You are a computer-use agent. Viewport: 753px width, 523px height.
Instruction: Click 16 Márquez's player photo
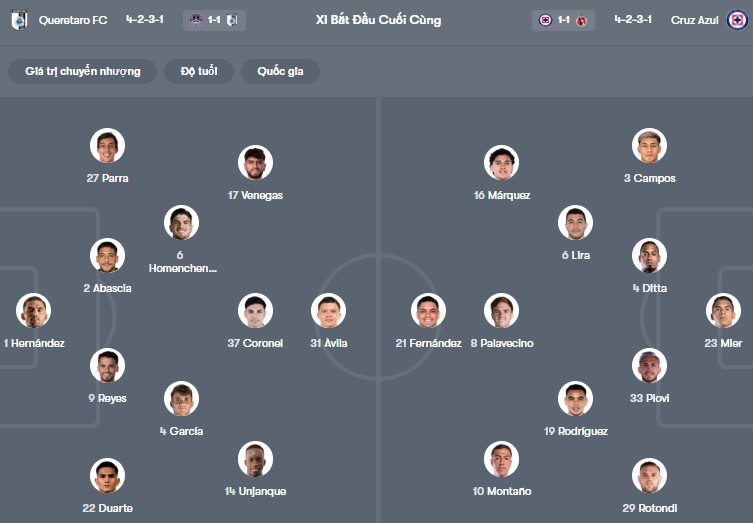point(502,163)
